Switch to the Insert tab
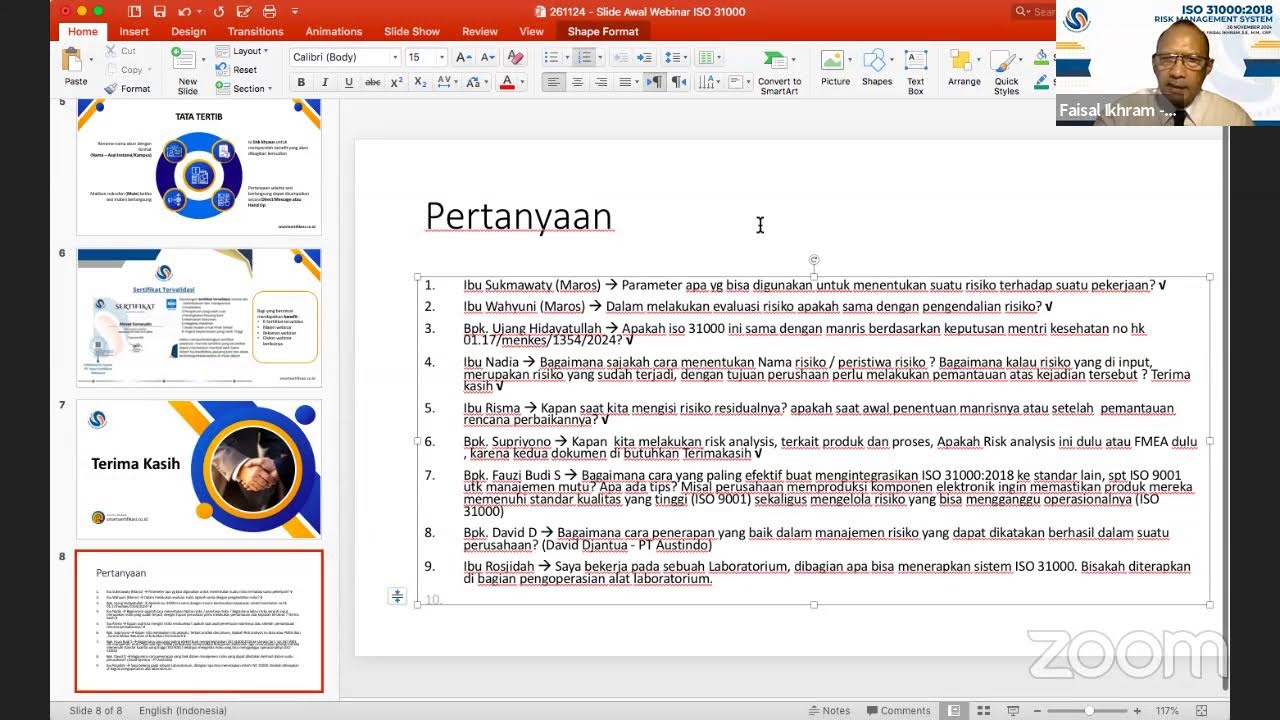 [x=134, y=31]
